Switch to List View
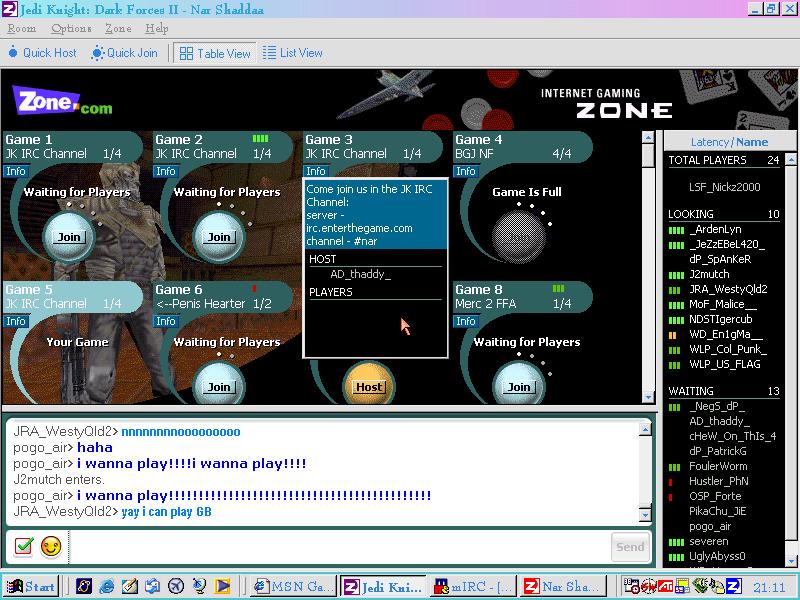800x600 pixels. tap(292, 53)
